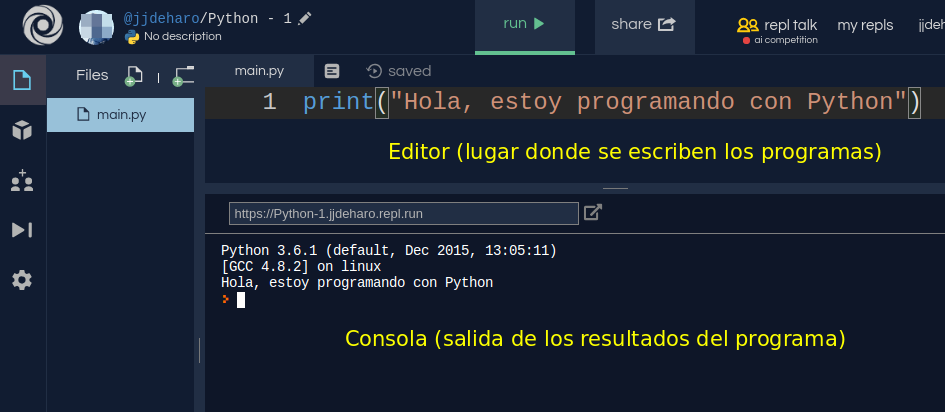This screenshot has height=412, width=945.
Task: Open the saved history indicator
Action: click(x=399, y=71)
